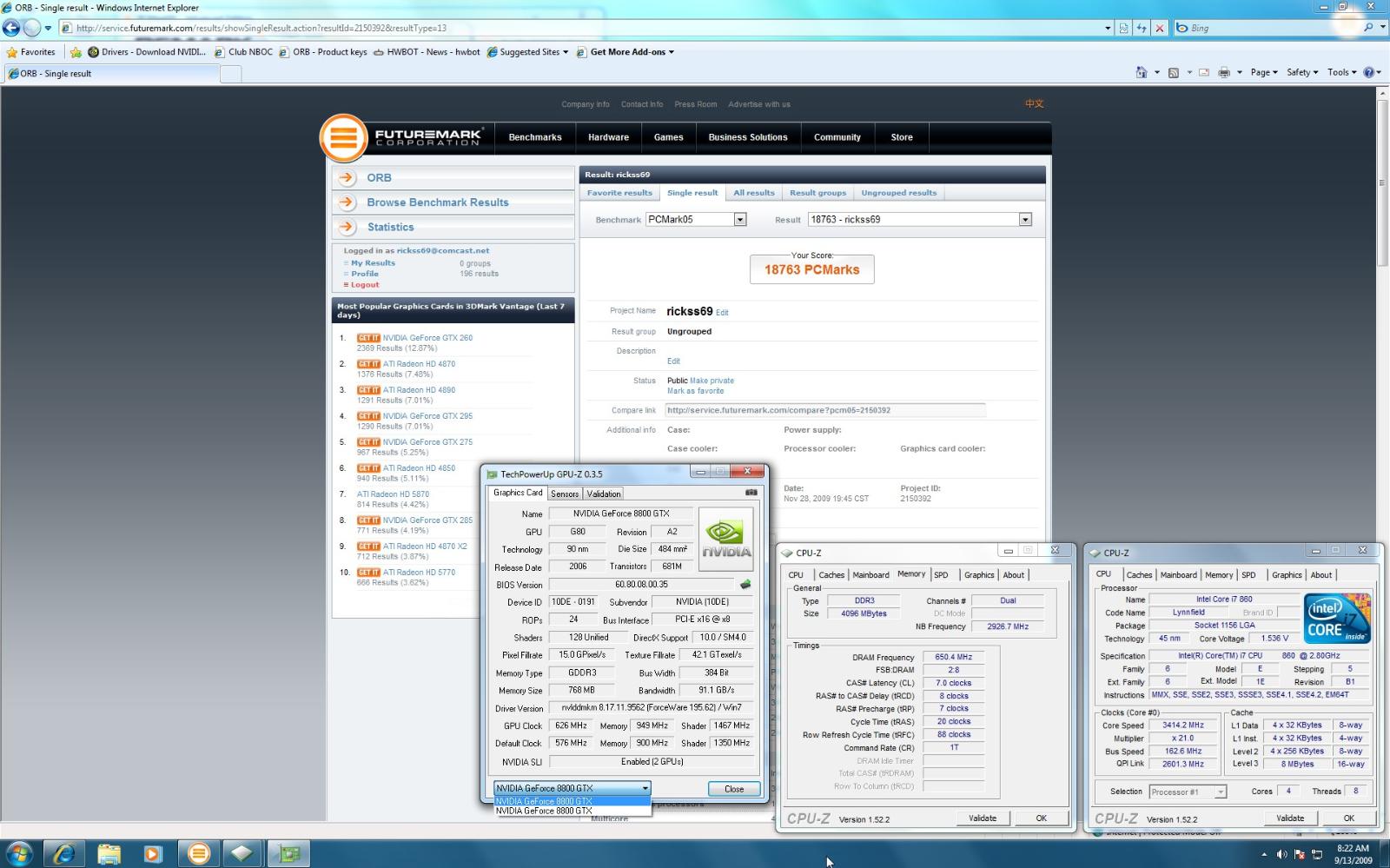Print the page with the printer icon

point(1224,73)
